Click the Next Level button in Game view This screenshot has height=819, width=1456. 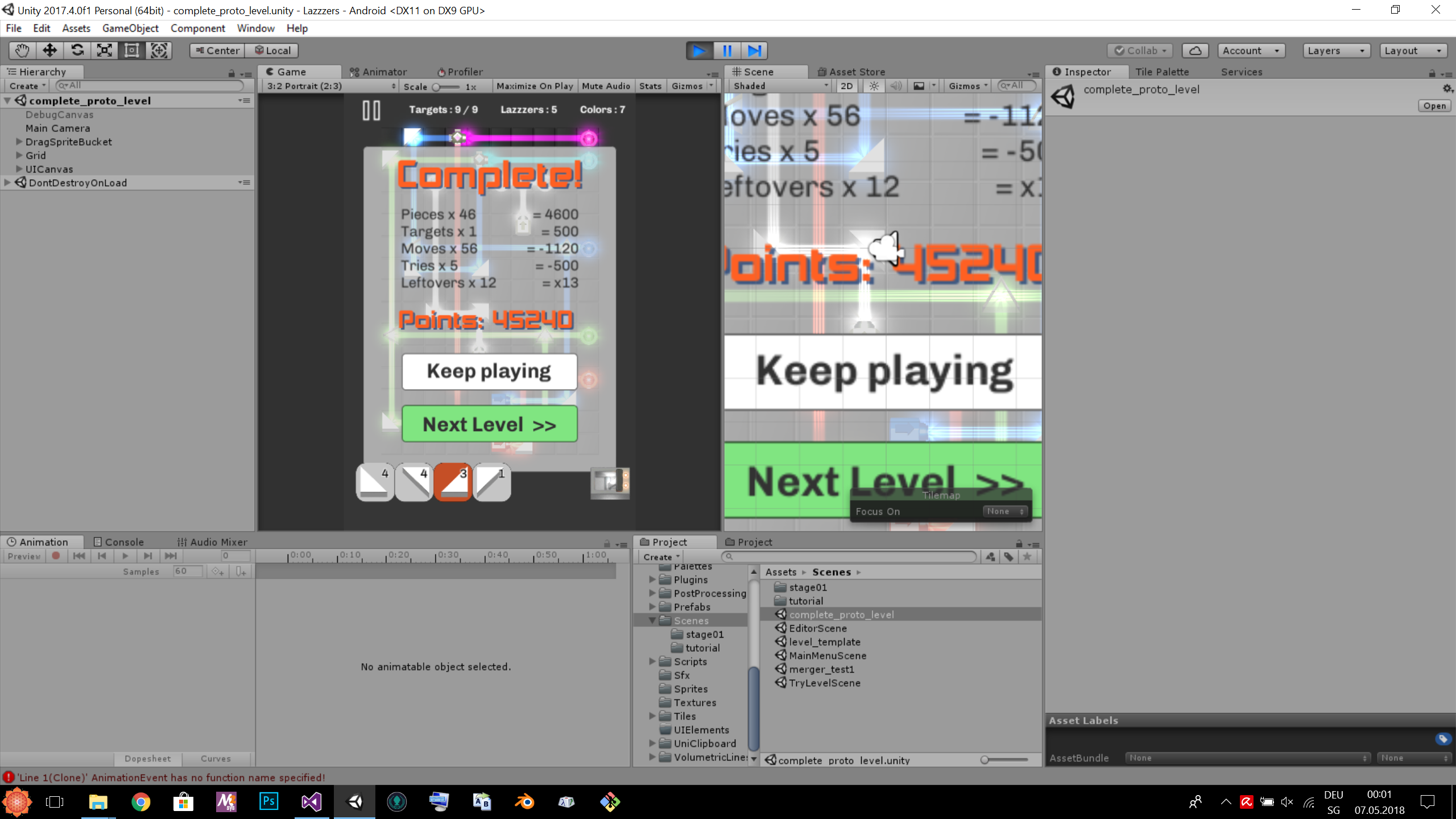[489, 424]
